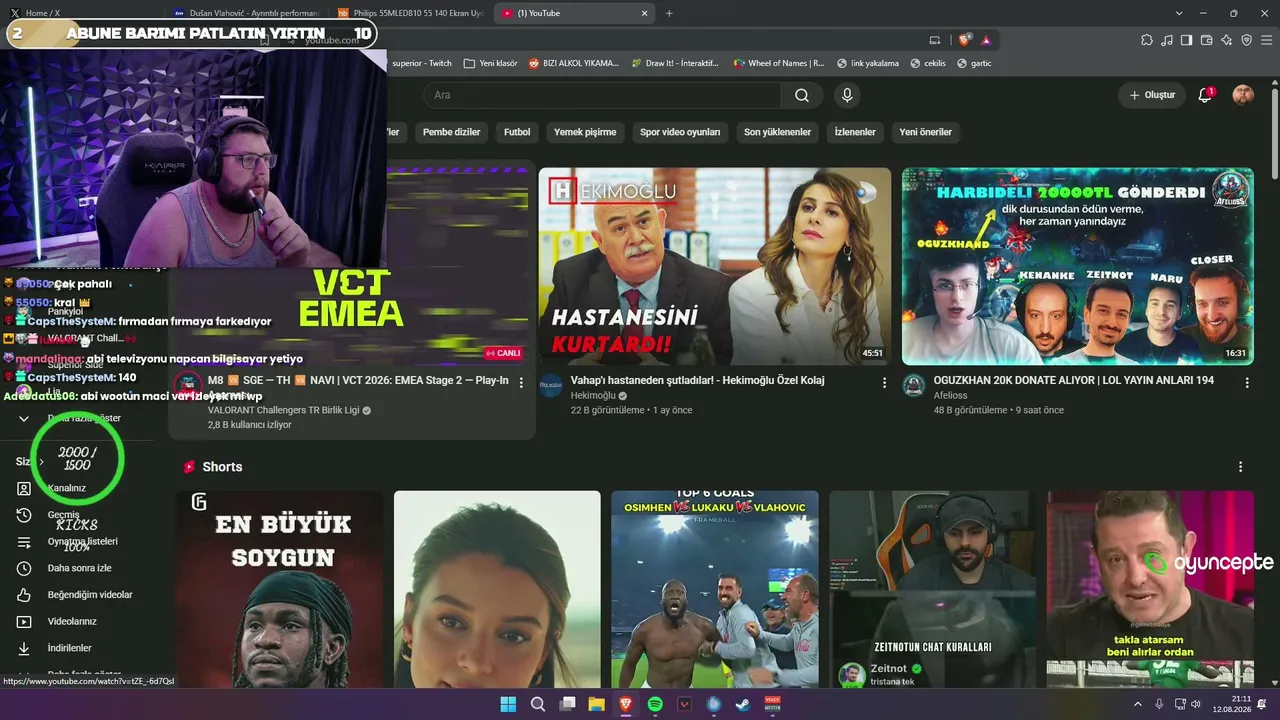Expand the 'Daha fazla göster' sidebar chevron

(24, 418)
